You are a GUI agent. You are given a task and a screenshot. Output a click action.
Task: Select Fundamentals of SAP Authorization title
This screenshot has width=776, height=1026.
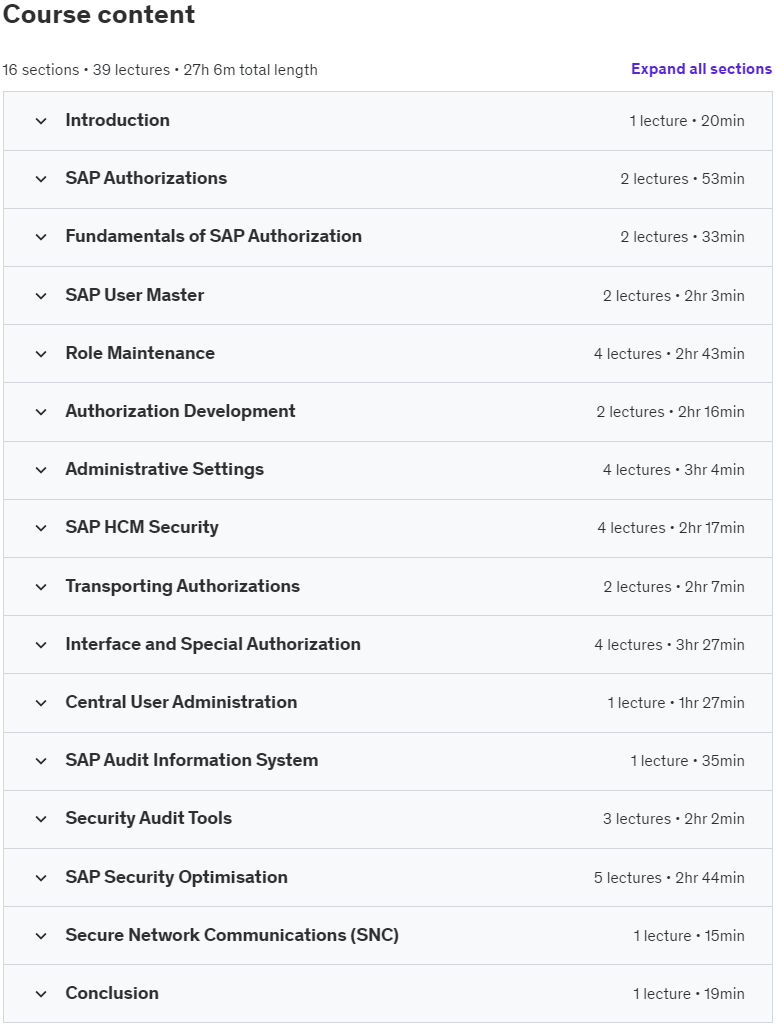click(x=213, y=236)
